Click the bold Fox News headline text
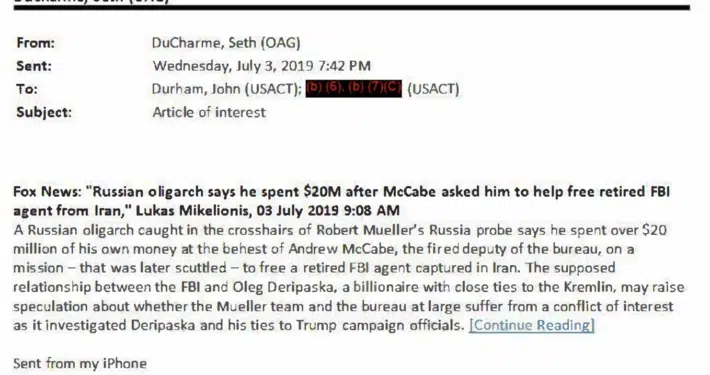Image resolution: width=710 pixels, height=375 pixels. coord(341,201)
